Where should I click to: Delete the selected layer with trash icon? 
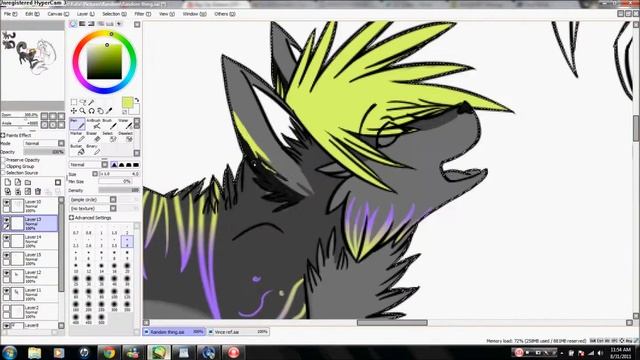click(x=38, y=191)
